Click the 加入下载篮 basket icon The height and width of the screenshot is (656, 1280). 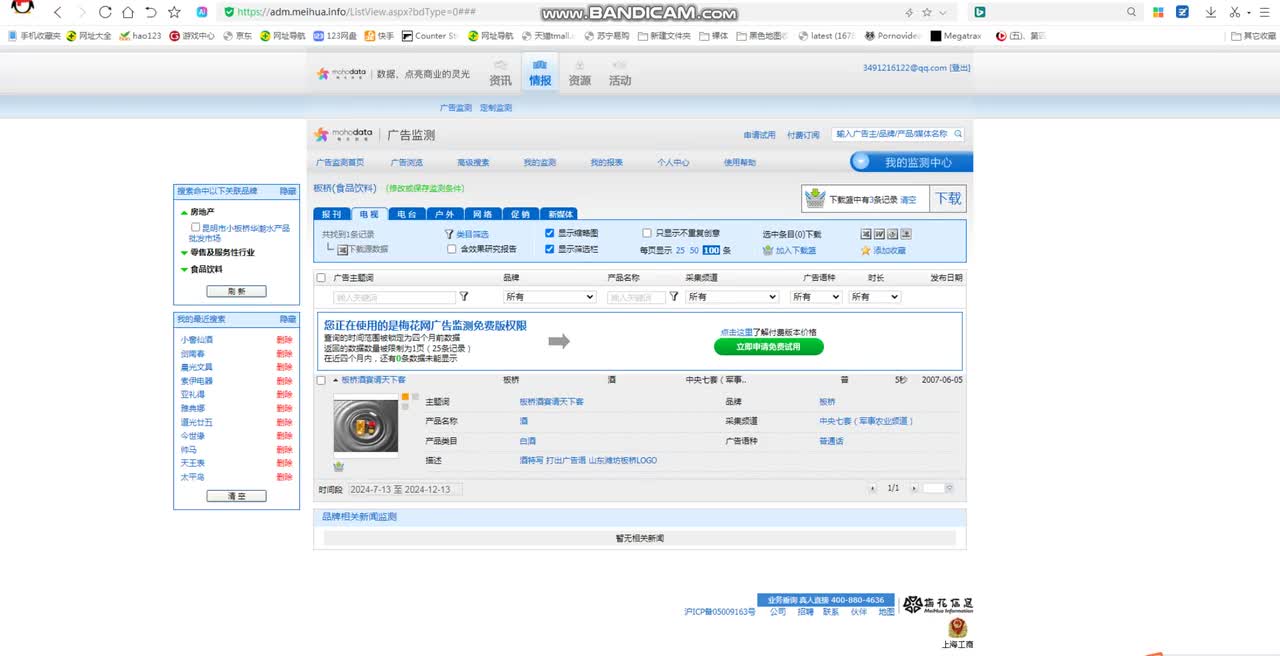768,250
